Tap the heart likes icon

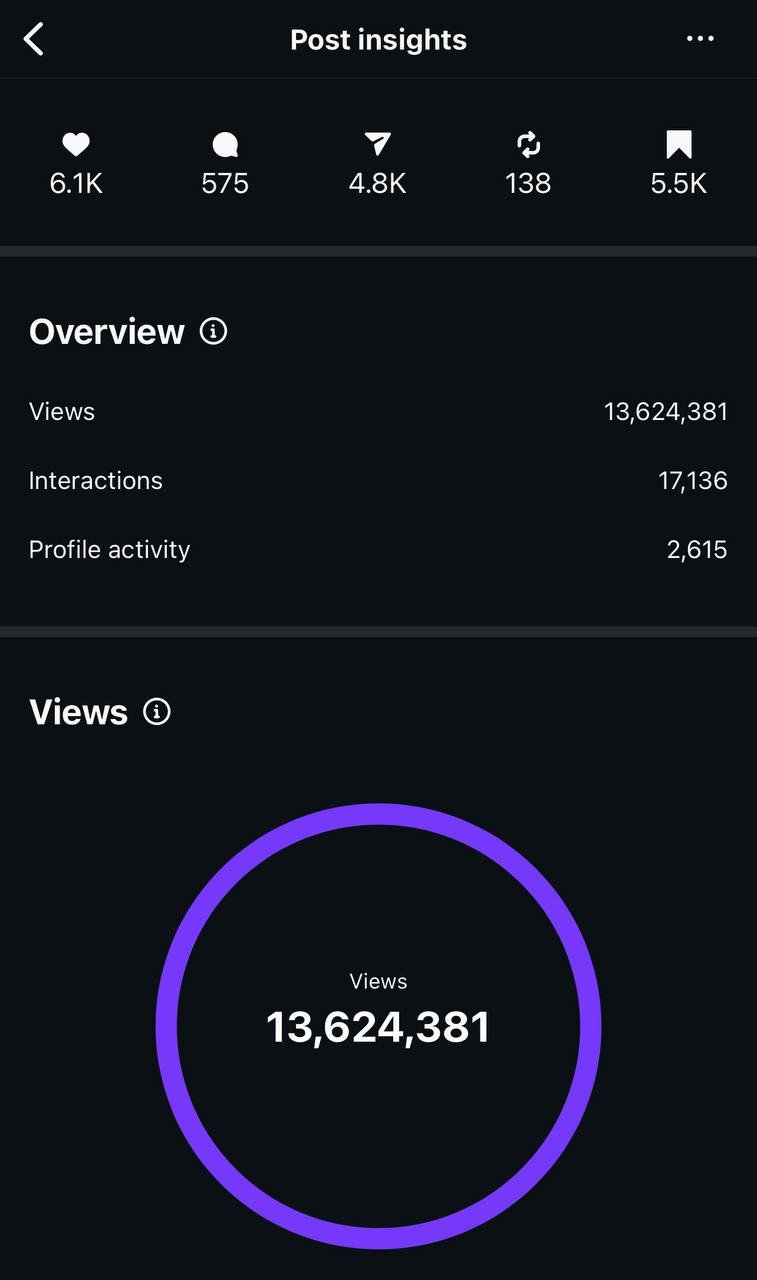(x=76, y=146)
